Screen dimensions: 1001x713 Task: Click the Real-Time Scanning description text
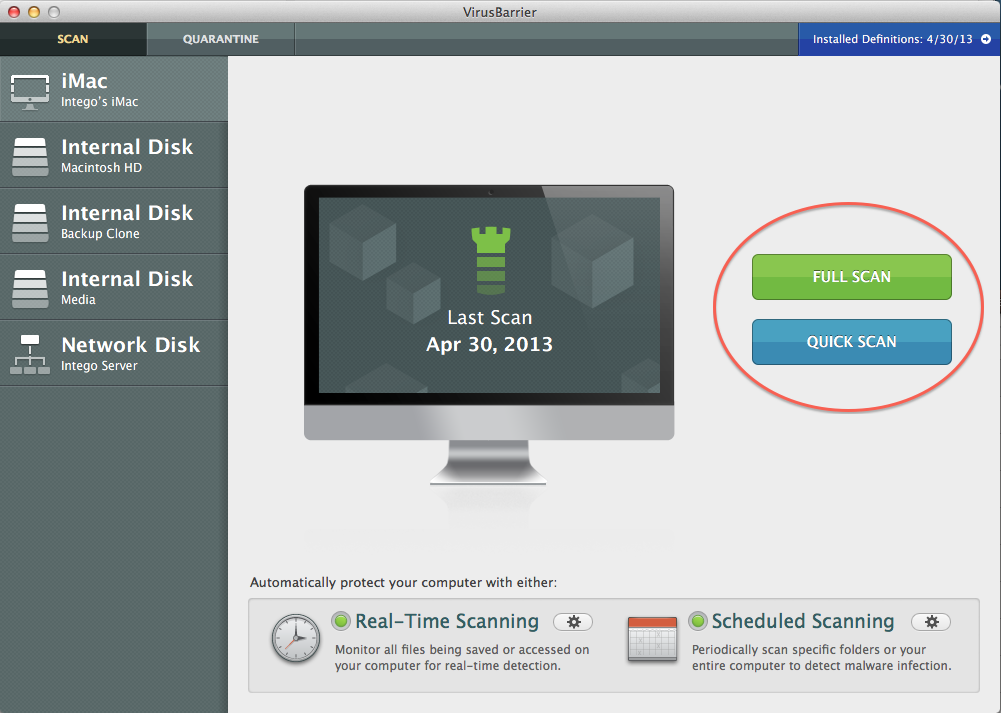(462, 657)
